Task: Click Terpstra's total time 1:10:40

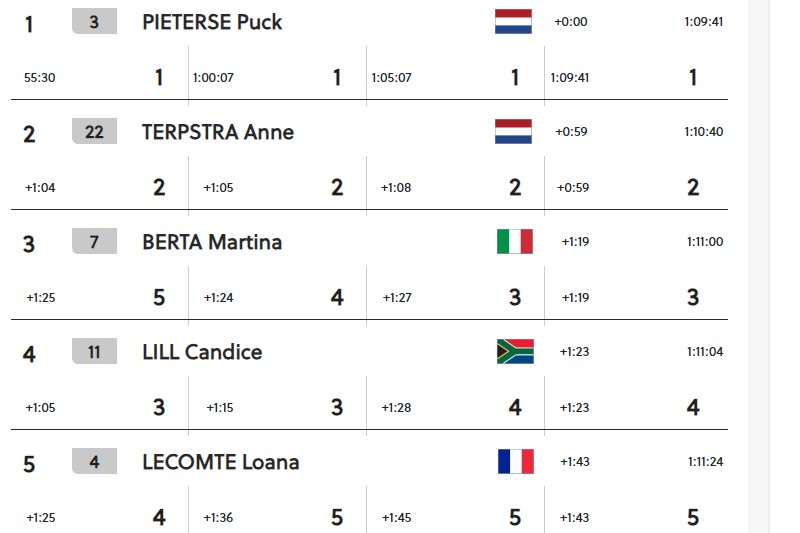Action: [703, 132]
